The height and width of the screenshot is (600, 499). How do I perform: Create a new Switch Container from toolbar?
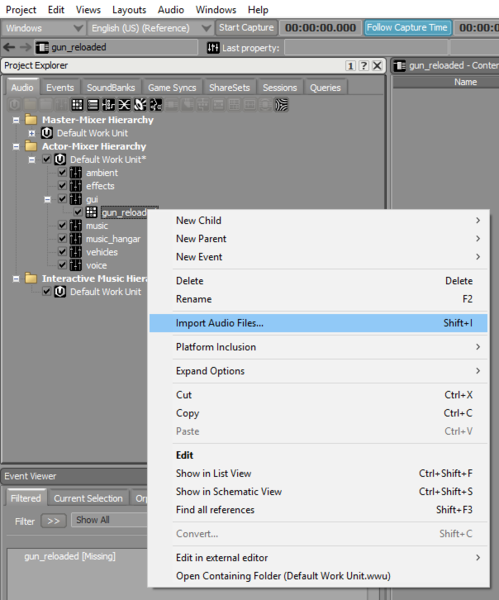[x=108, y=104]
